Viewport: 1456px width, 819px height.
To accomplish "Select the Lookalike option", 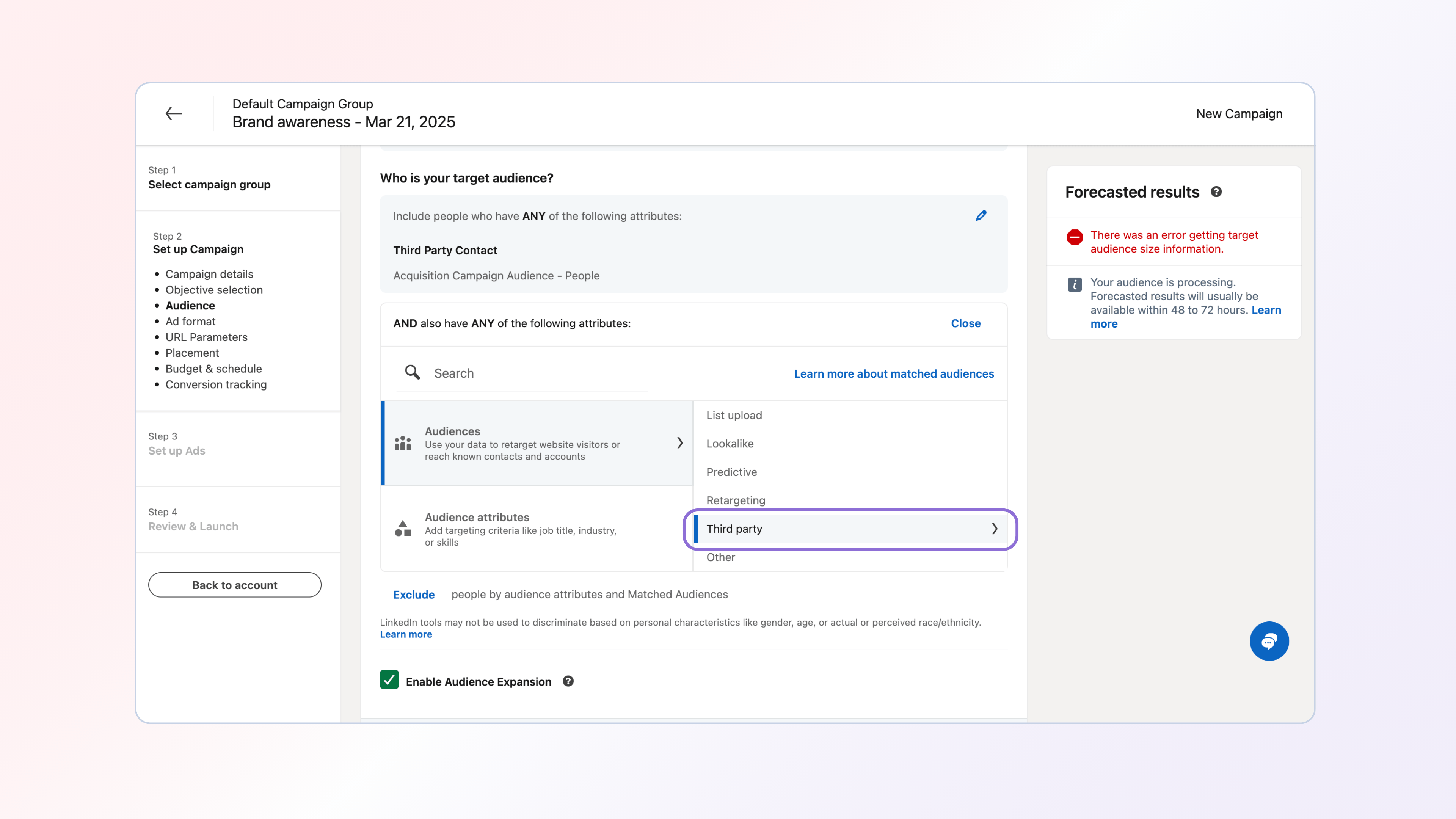I will pos(729,444).
